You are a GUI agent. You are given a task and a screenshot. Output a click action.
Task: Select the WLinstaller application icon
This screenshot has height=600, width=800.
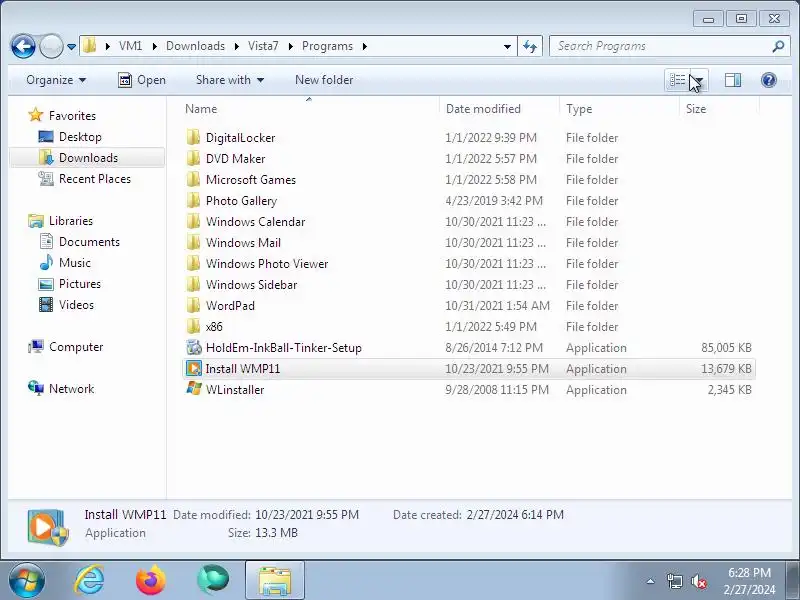tap(193, 389)
